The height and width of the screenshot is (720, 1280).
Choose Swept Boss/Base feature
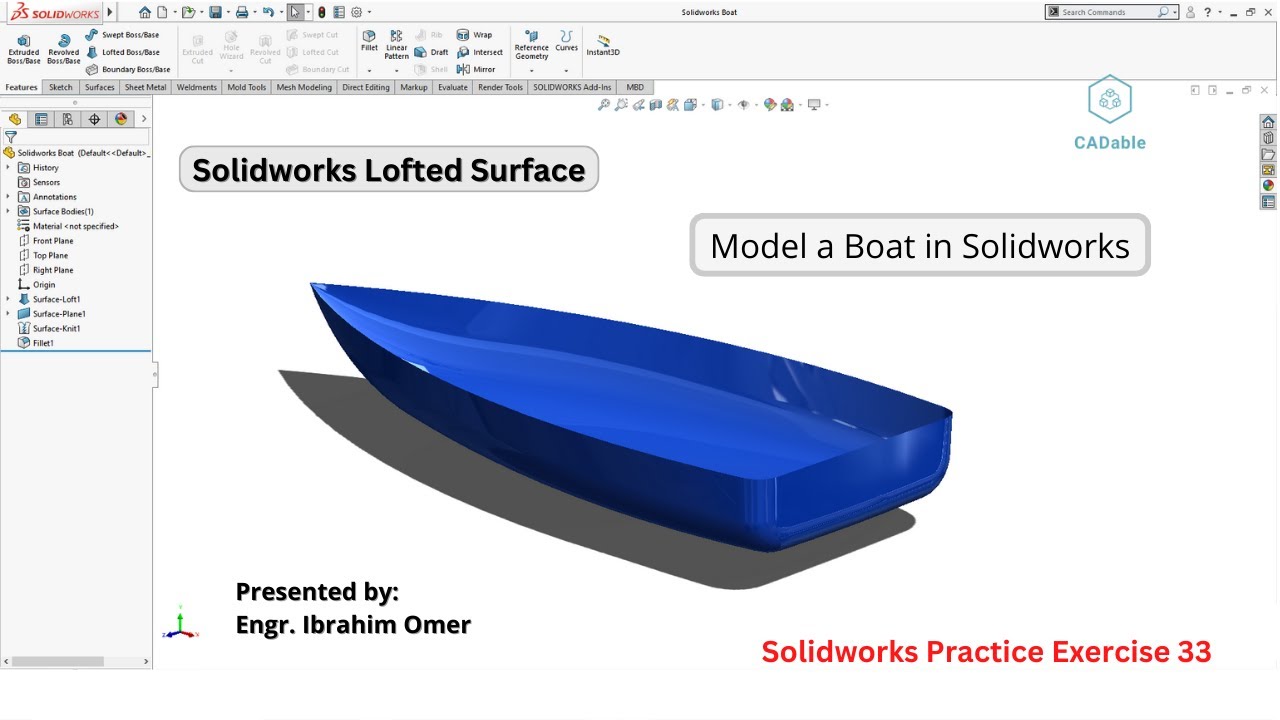coord(122,35)
